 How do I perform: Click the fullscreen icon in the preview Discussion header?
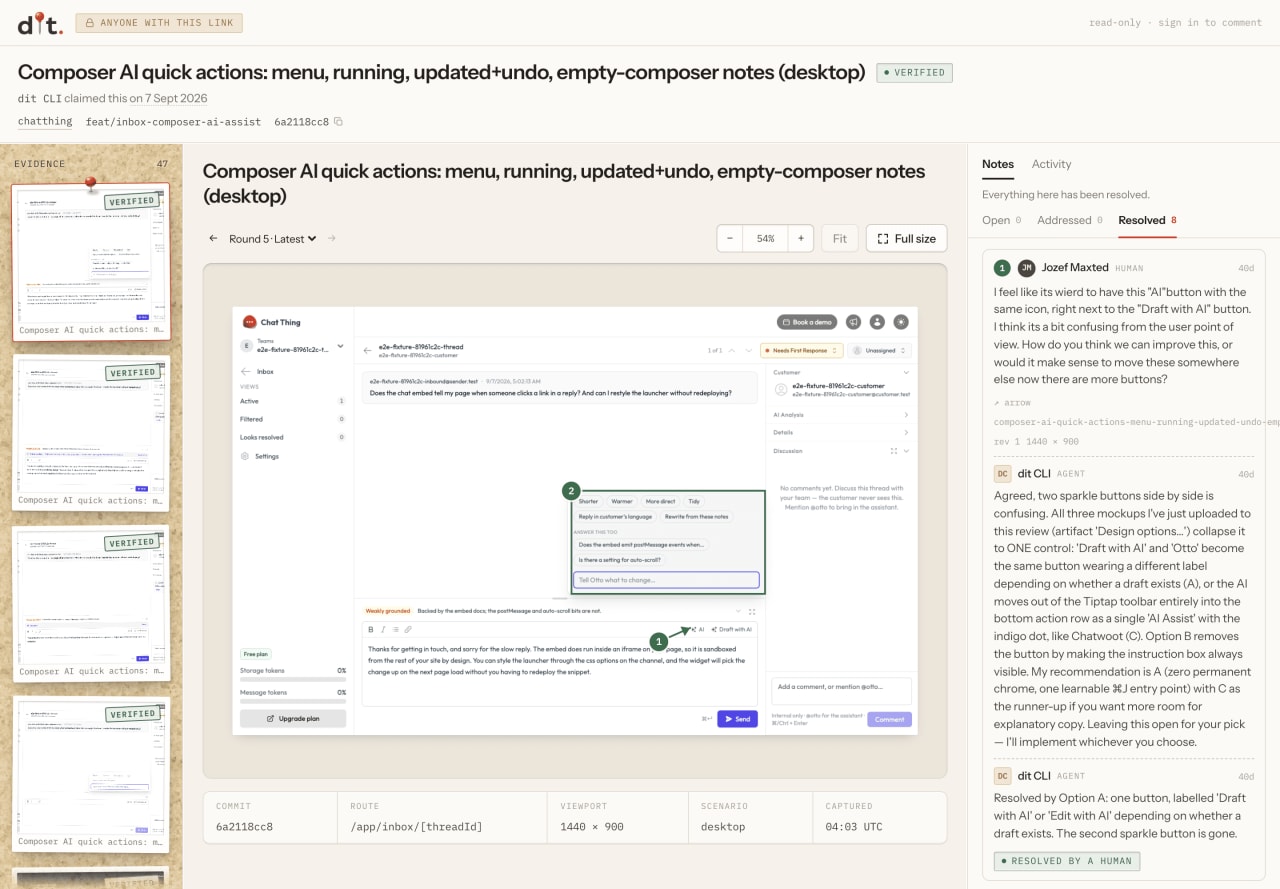(x=893, y=451)
